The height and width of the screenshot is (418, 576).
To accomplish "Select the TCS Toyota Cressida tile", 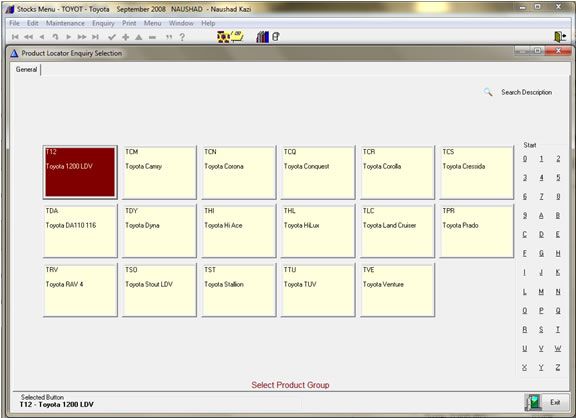I will pyautogui.click(x=477, y=172).
